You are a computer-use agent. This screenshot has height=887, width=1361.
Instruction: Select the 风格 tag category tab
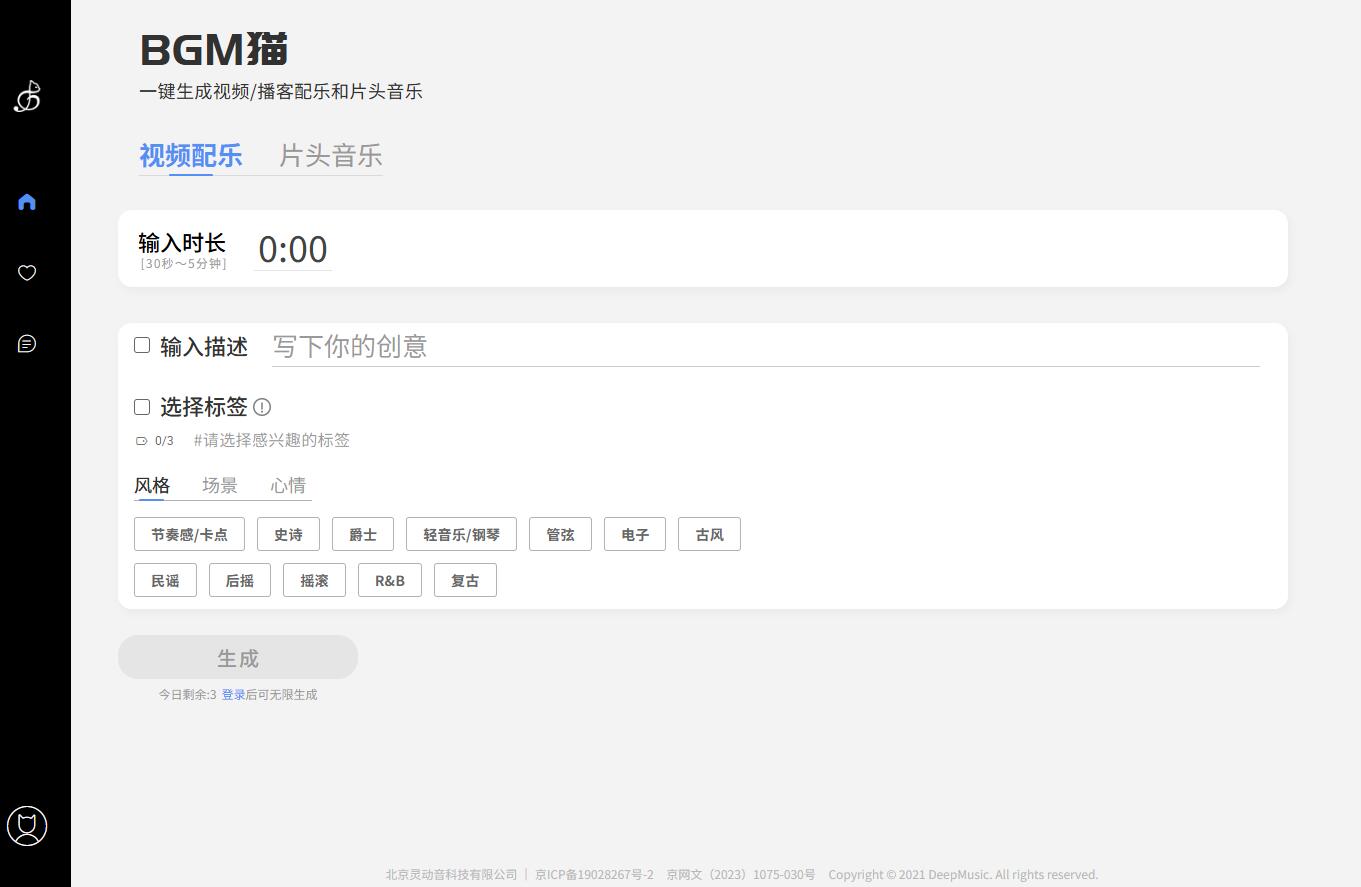152,486
